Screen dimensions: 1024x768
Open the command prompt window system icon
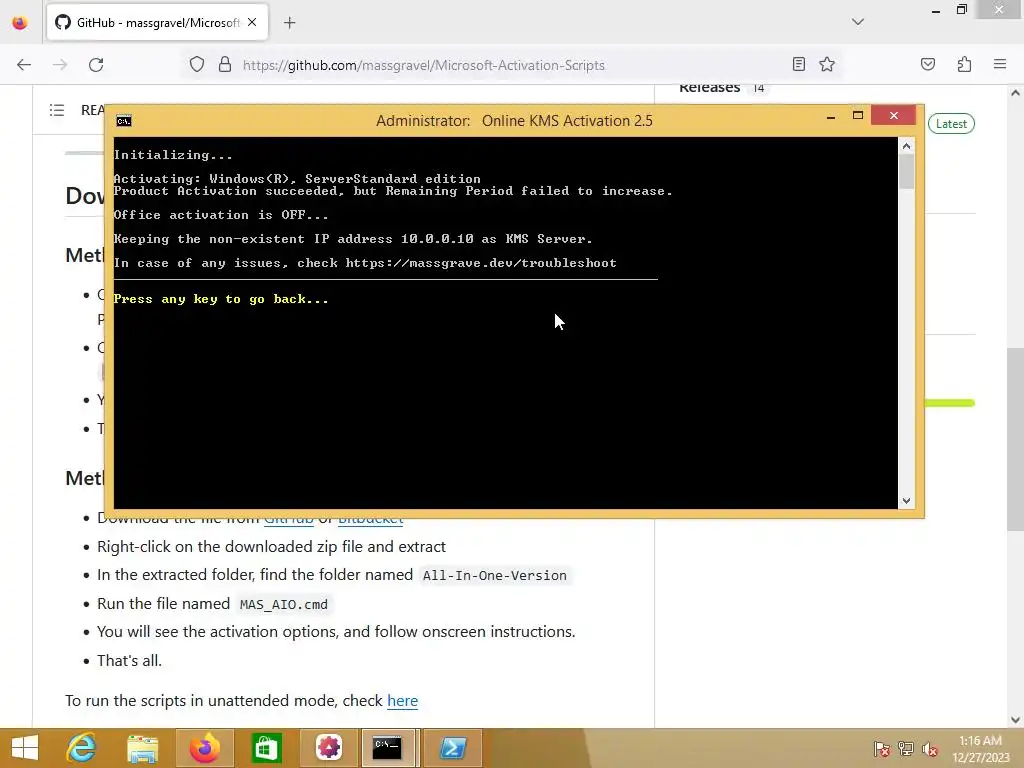click(123, 121)
